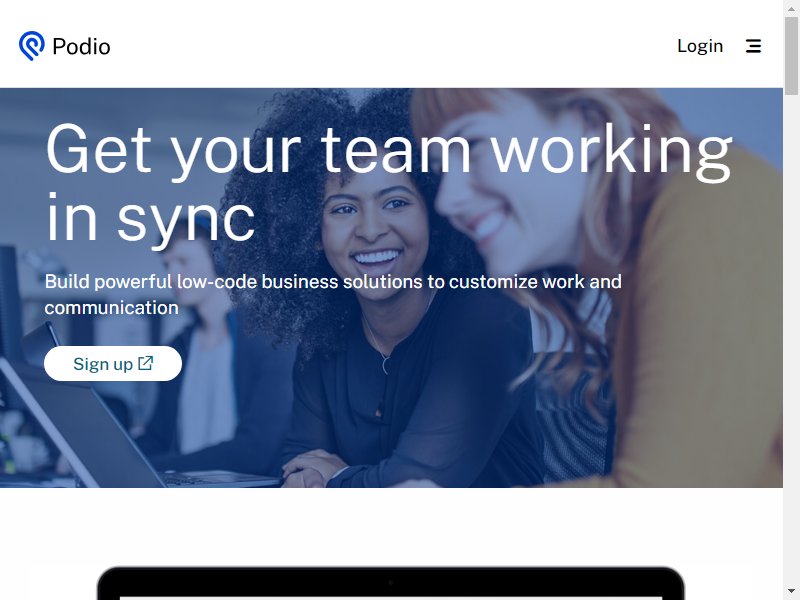Image resolution: width=800 pixels, height=600 pixels.
Task: Click the Sign up button
Action: [113, 364]
